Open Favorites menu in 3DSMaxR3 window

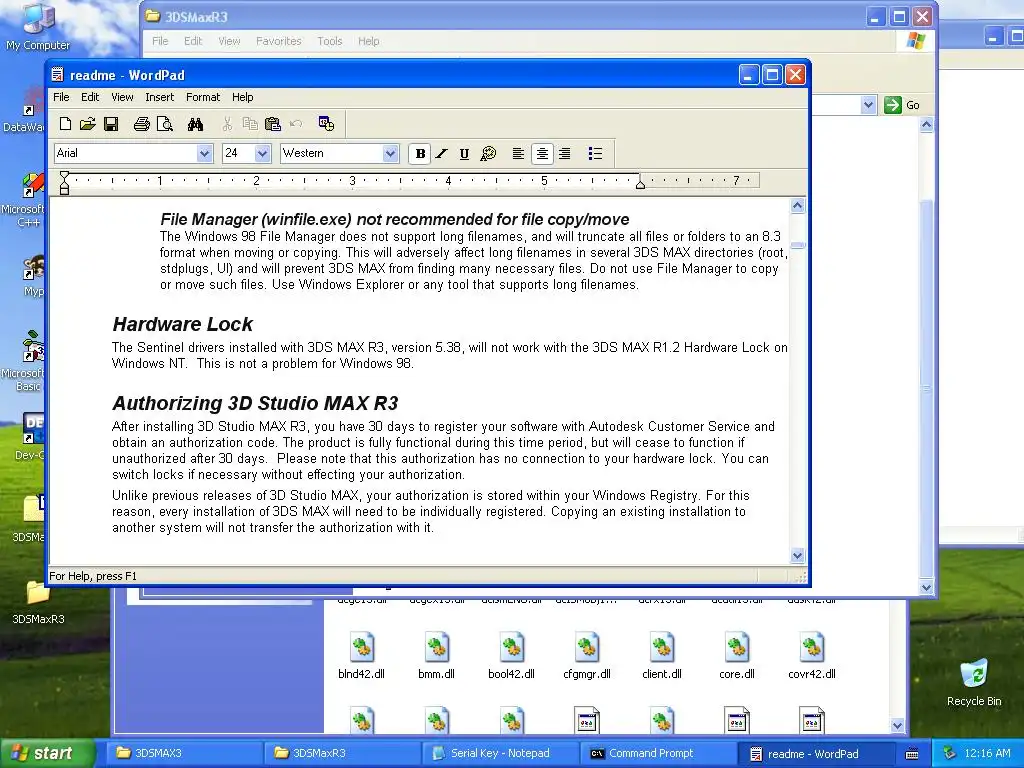click(x=279, y=41)
